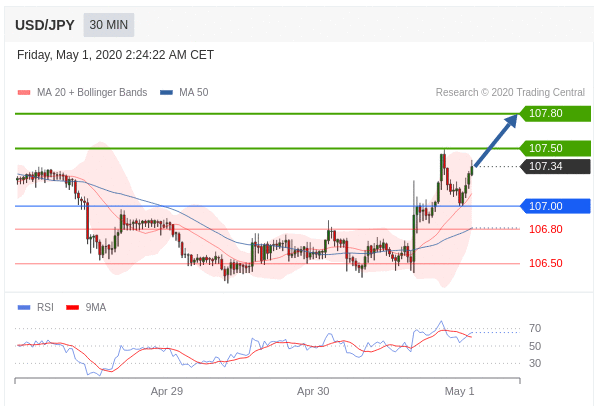The image size is (598, 408).
Task: Click the Research 2020 Trading Central credit
Action: (510, 92)
